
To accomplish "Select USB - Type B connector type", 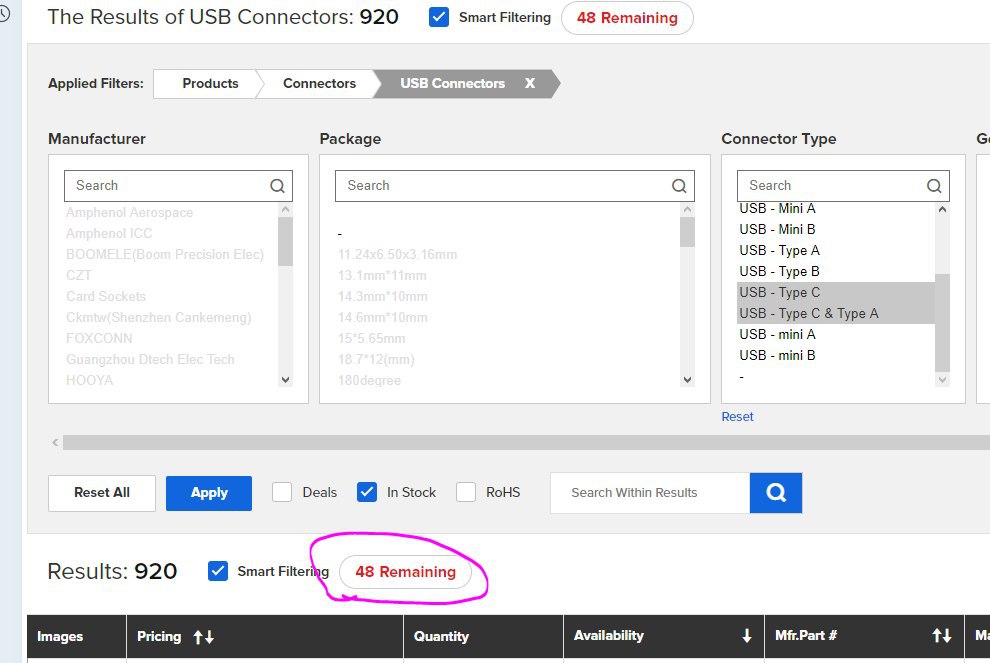I will click(x=779, y=271).
